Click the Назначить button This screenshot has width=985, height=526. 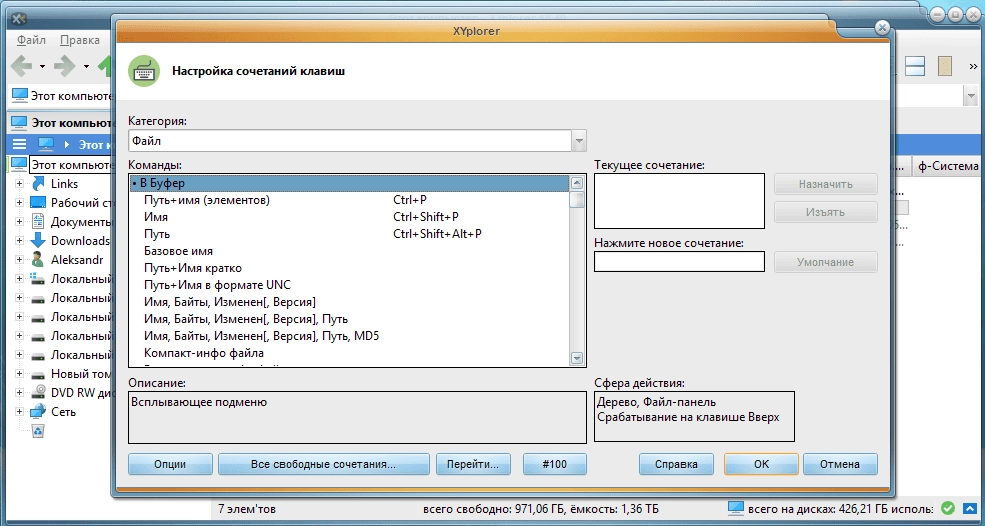tap(825, 185)
